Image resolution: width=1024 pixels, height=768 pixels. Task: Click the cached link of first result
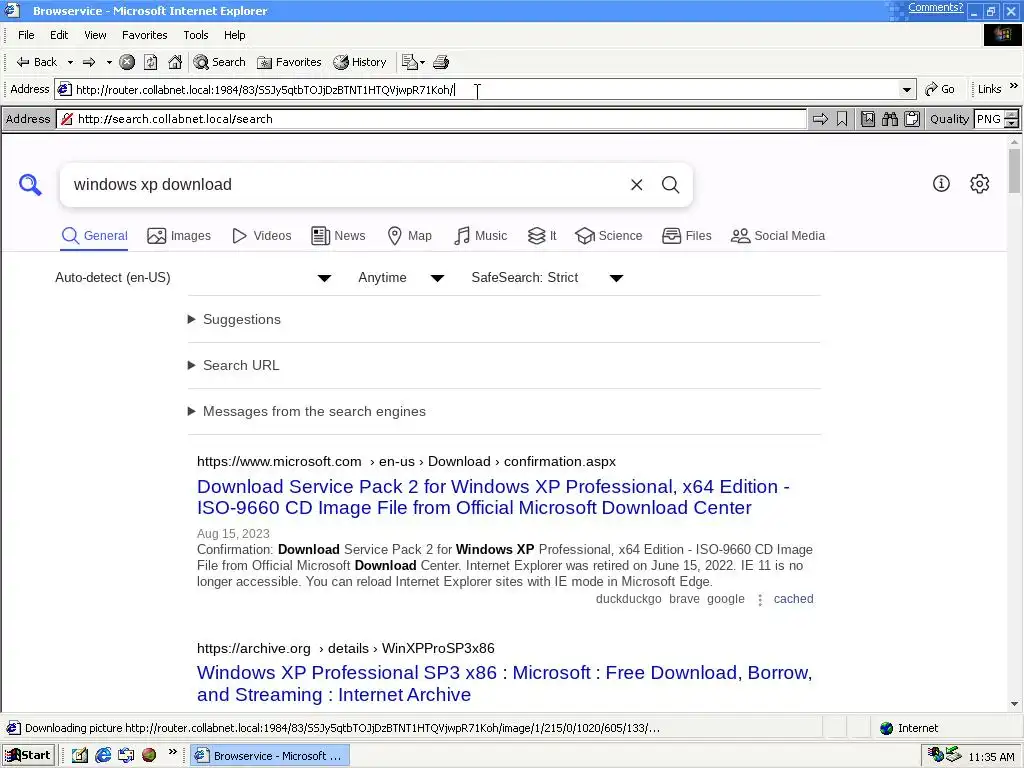(793, 599)
